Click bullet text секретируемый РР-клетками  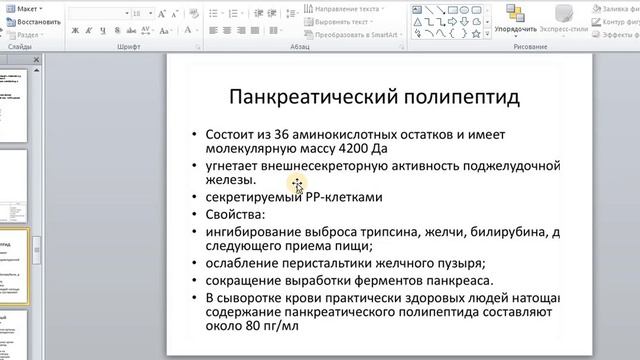(x=294, y=197)
